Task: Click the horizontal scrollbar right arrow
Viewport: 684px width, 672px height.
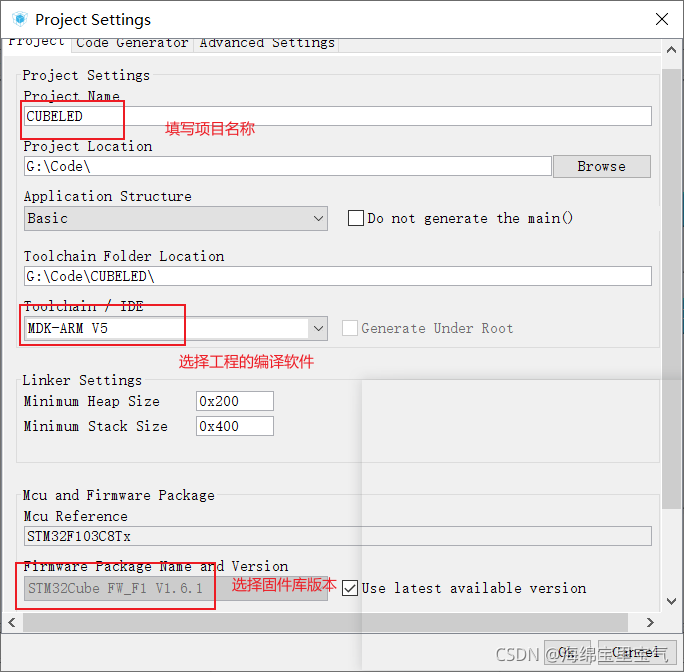Action: tap(650, 622)
